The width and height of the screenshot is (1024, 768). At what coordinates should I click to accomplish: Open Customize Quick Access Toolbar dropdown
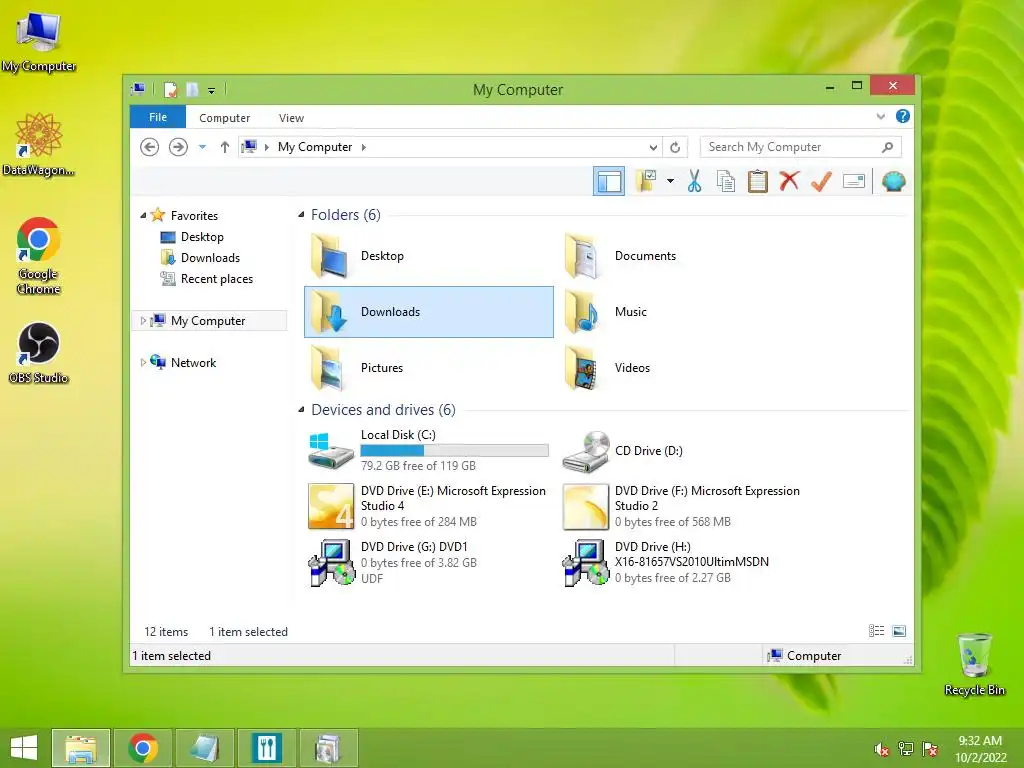coord(212,90)
